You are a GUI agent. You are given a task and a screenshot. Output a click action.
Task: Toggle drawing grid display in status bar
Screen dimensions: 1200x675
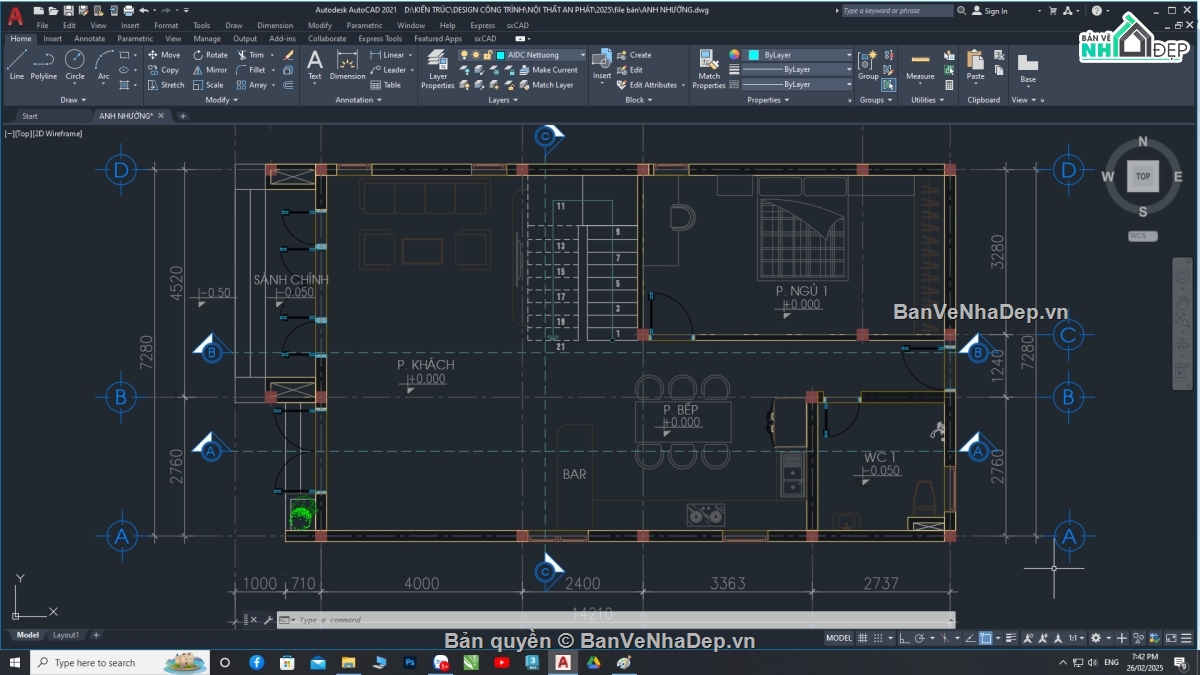[x=864, y=638]
